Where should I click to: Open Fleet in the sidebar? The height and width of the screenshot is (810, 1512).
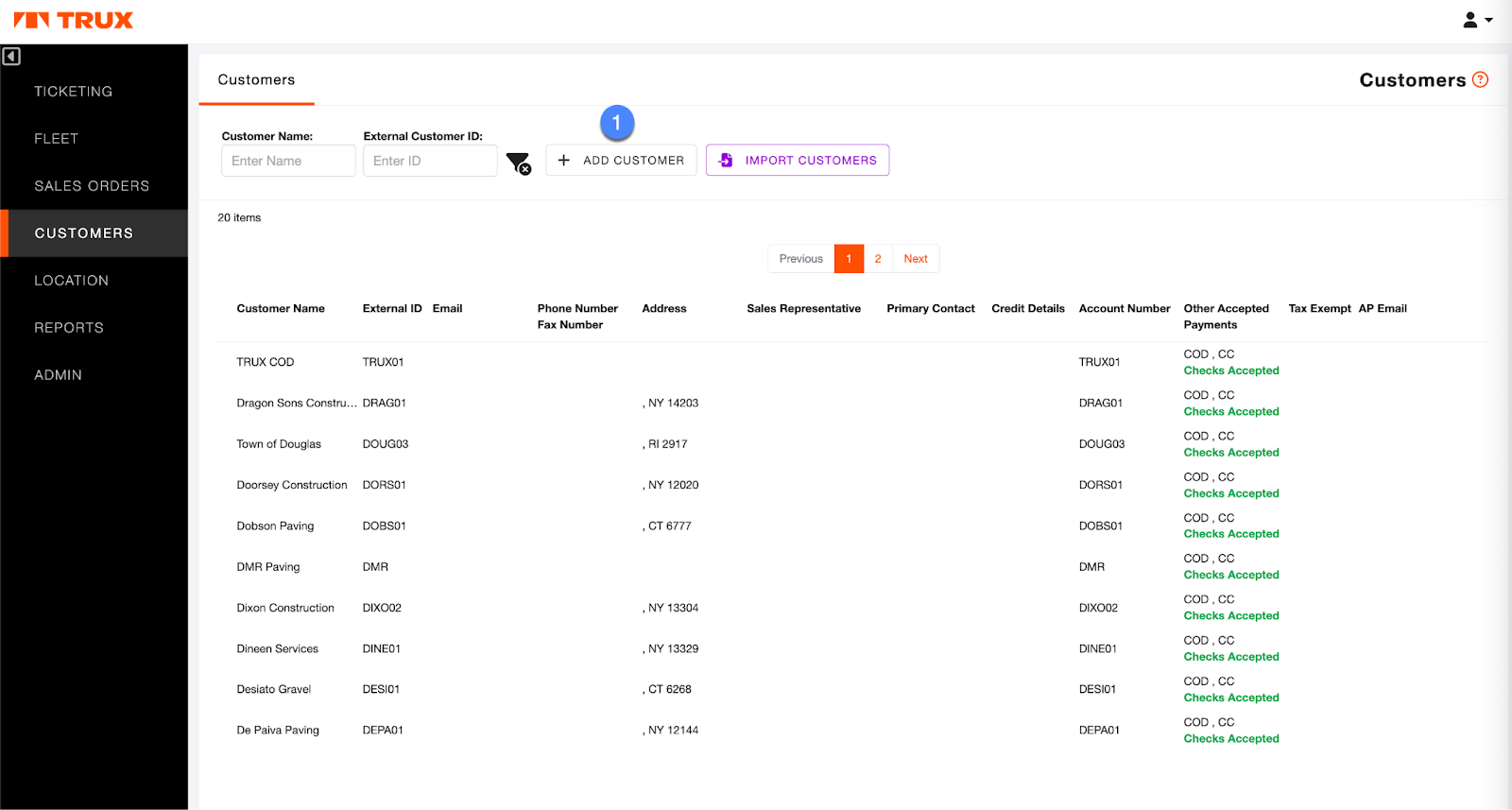(57, 139)
